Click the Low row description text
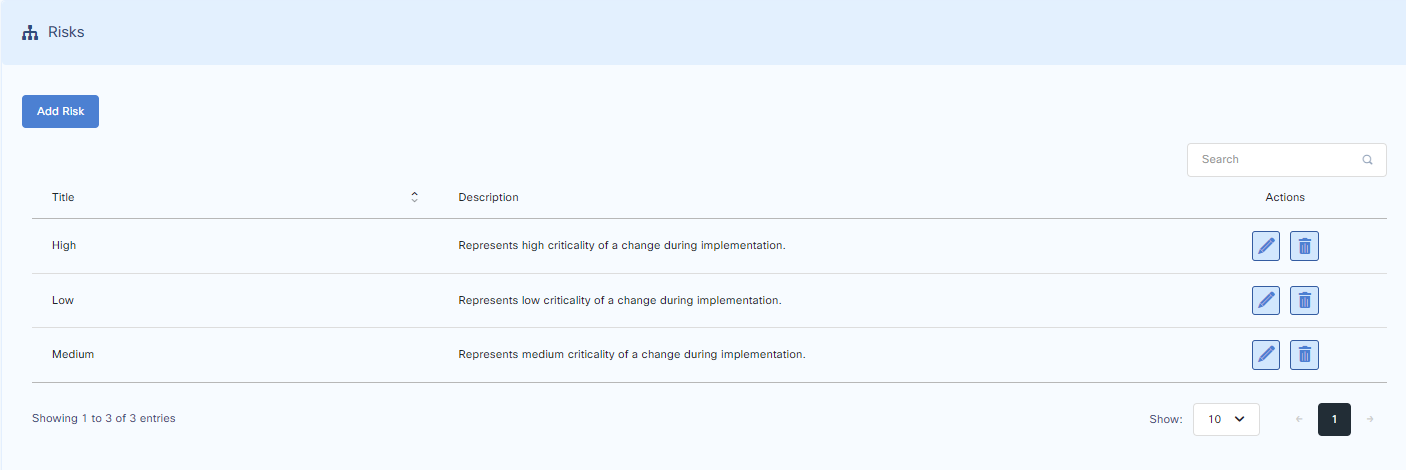This screenshot has height=470, width=1406. click(x=619, y=300)
